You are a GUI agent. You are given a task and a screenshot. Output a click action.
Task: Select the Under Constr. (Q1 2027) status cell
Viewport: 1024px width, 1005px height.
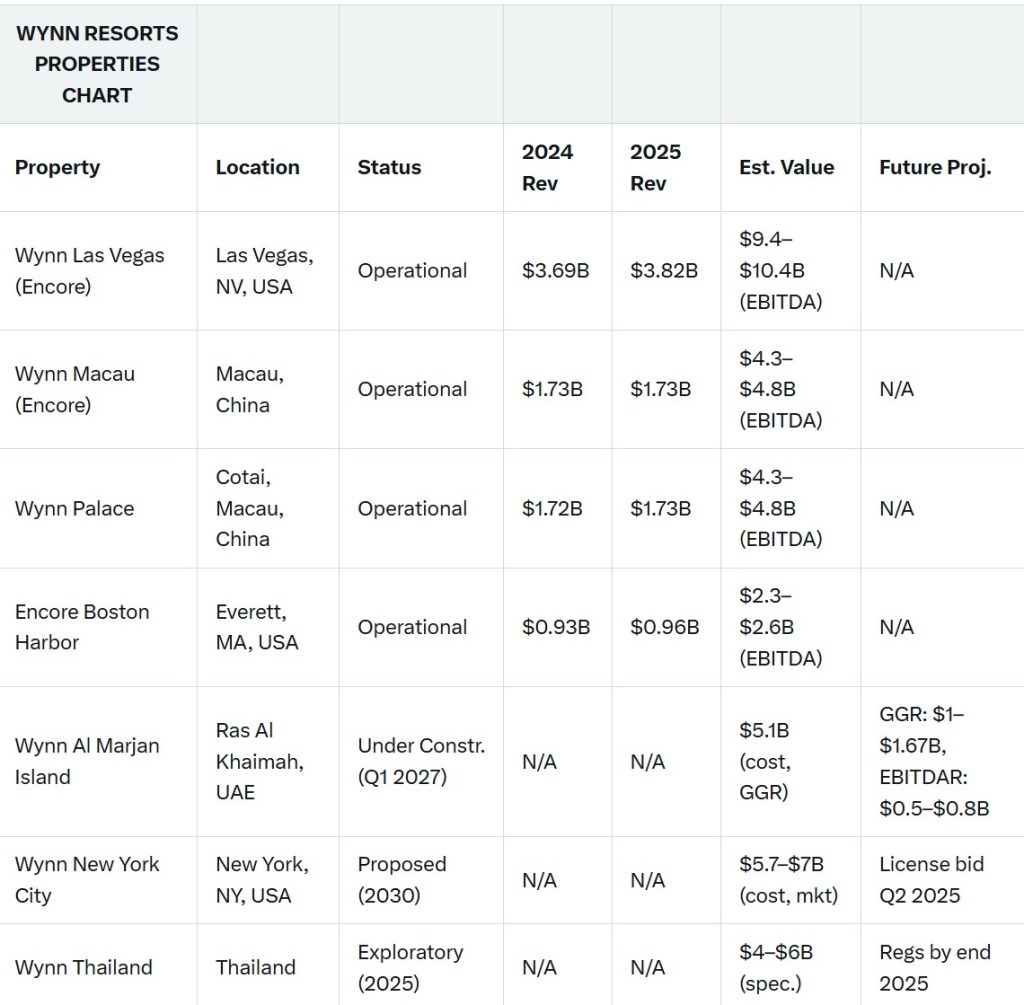(x=421, y=761)
